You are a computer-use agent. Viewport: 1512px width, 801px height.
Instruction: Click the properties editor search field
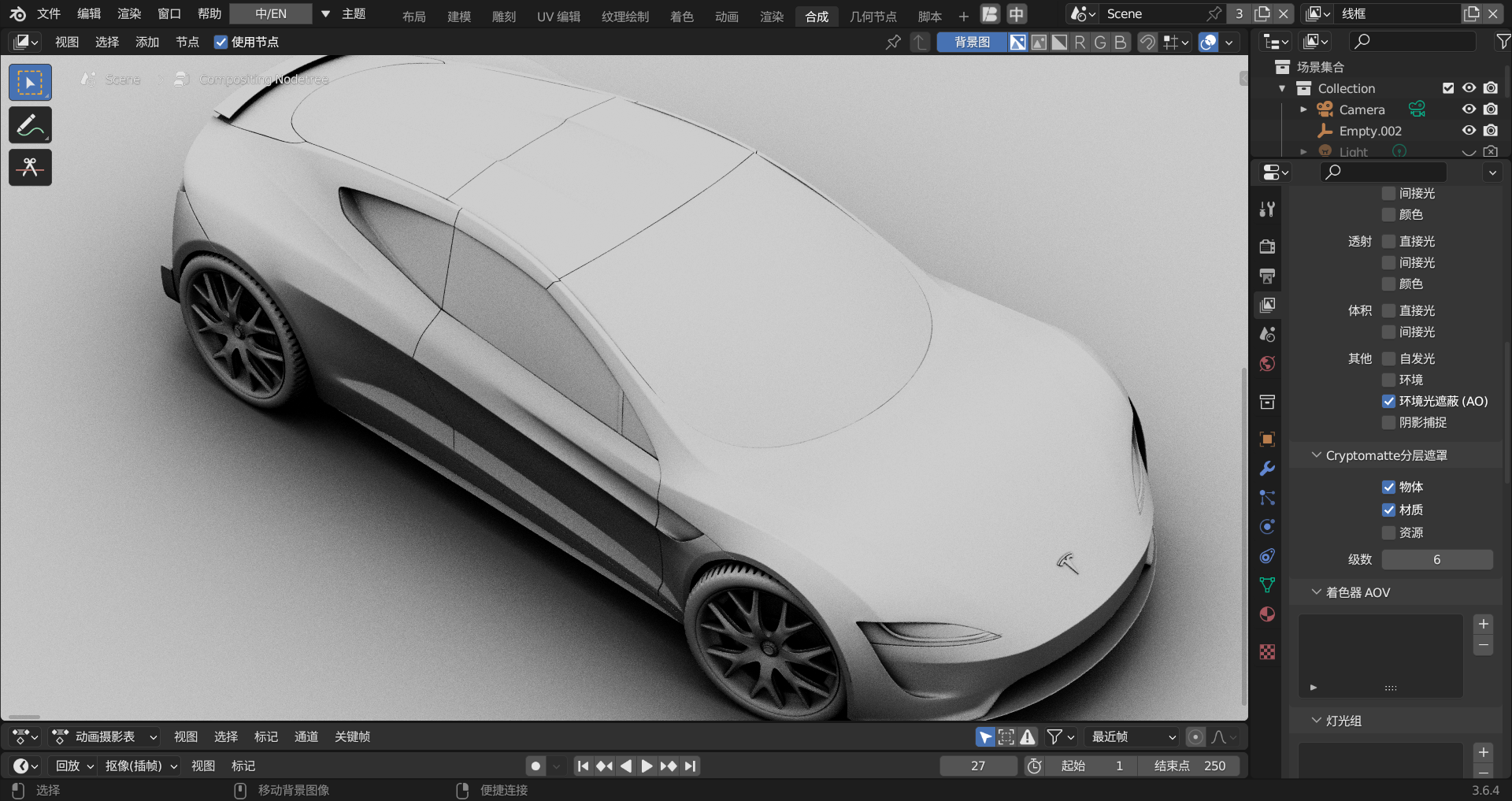[x=1383, y=172]
